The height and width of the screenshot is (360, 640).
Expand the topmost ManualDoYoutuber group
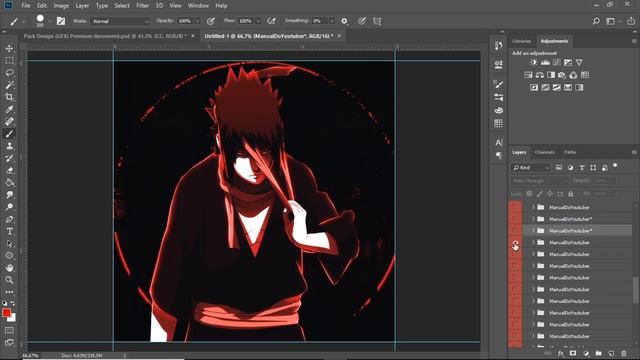533,207
